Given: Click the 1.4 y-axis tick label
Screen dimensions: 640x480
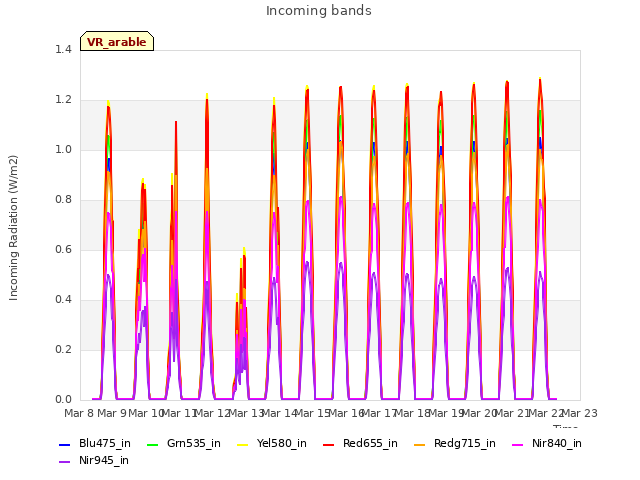Looking at the screenshot, I should [x=63, y=49].
